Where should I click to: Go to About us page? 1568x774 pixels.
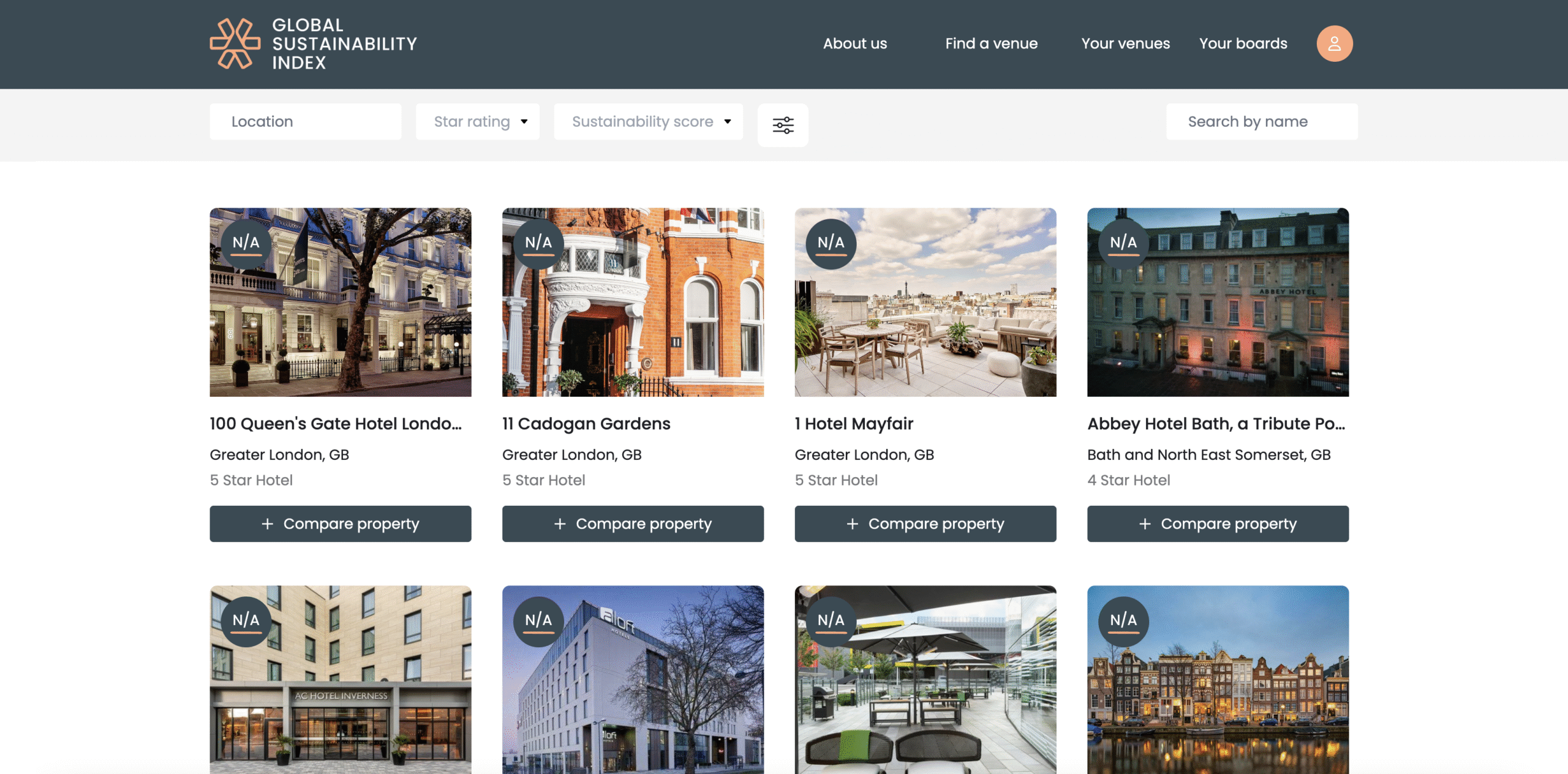pyautogui.click(x=854, y=43)
